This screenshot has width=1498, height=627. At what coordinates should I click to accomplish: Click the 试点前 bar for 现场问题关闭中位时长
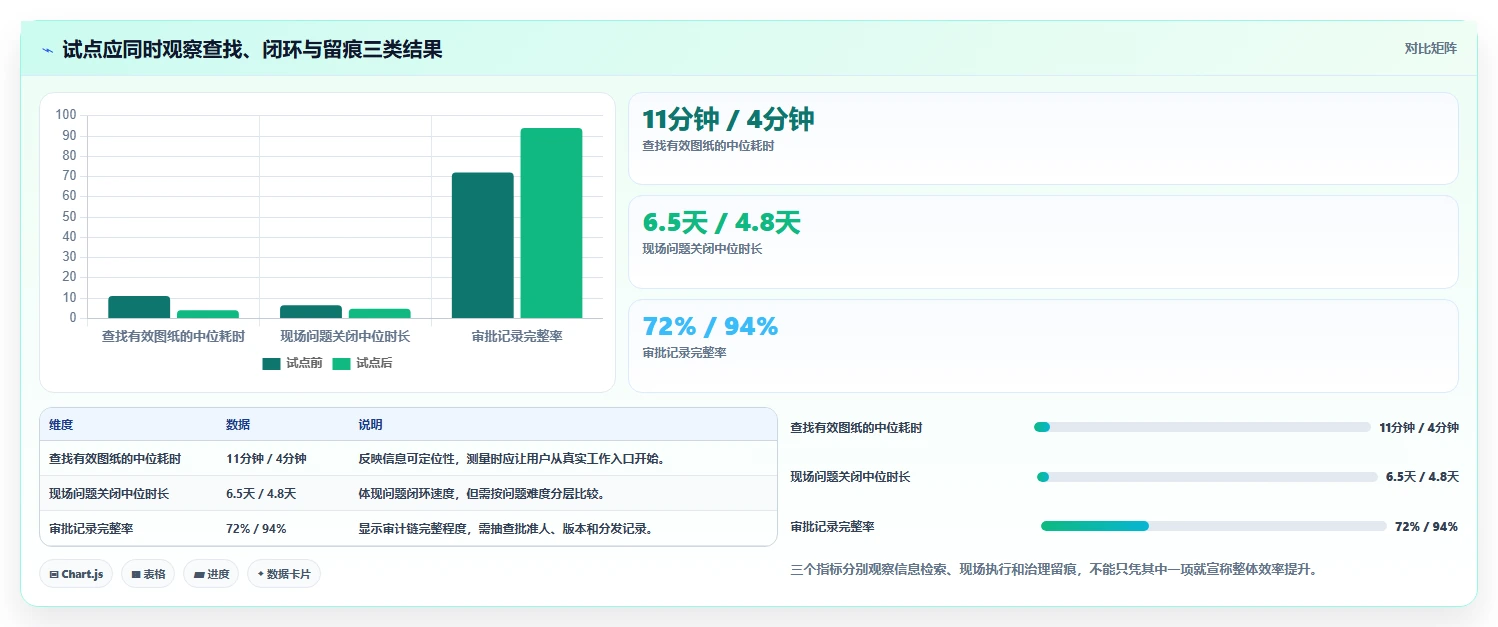click(x=311, y=312)
